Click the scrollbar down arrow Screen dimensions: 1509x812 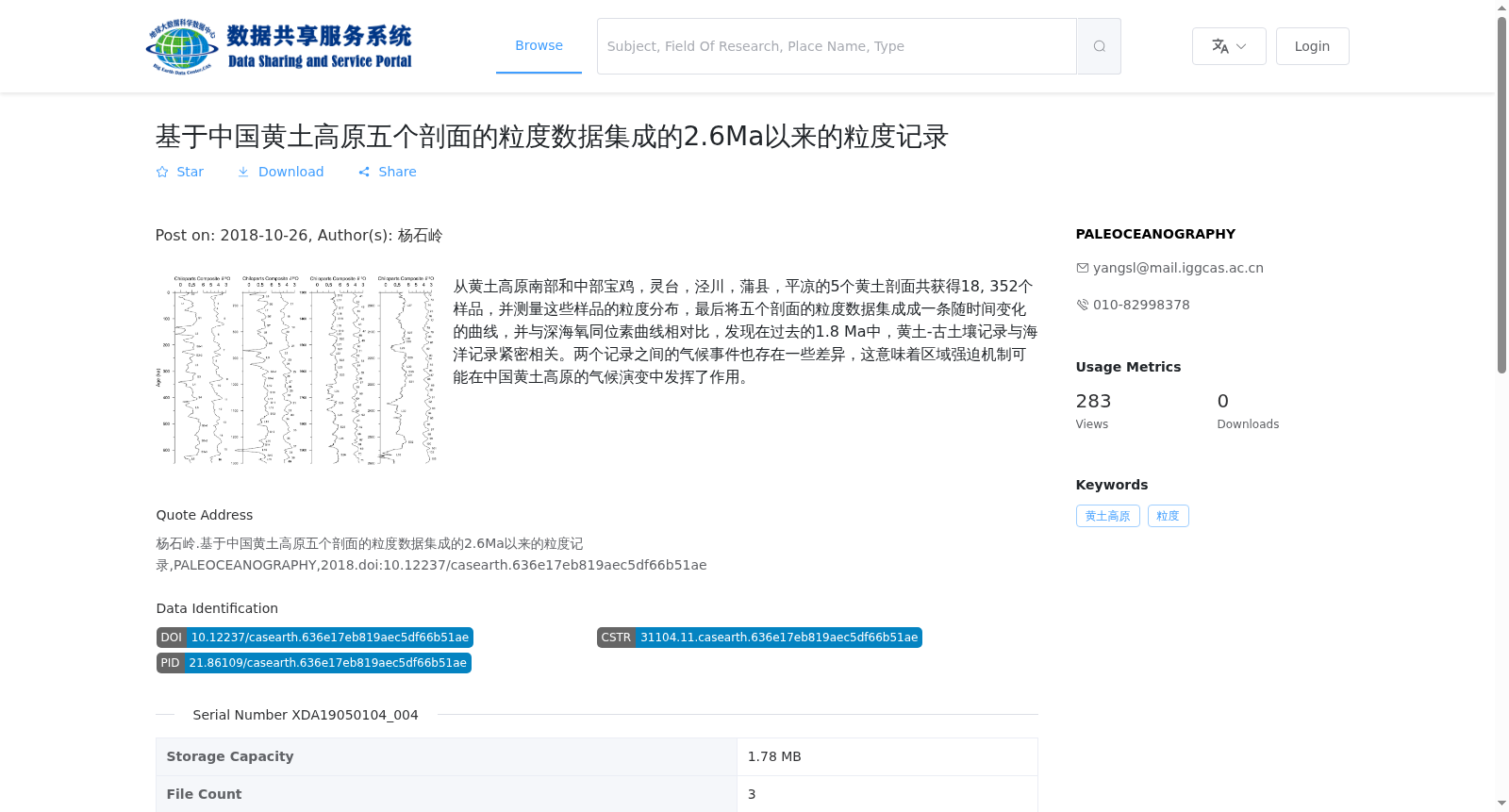tap(1501, 804)
